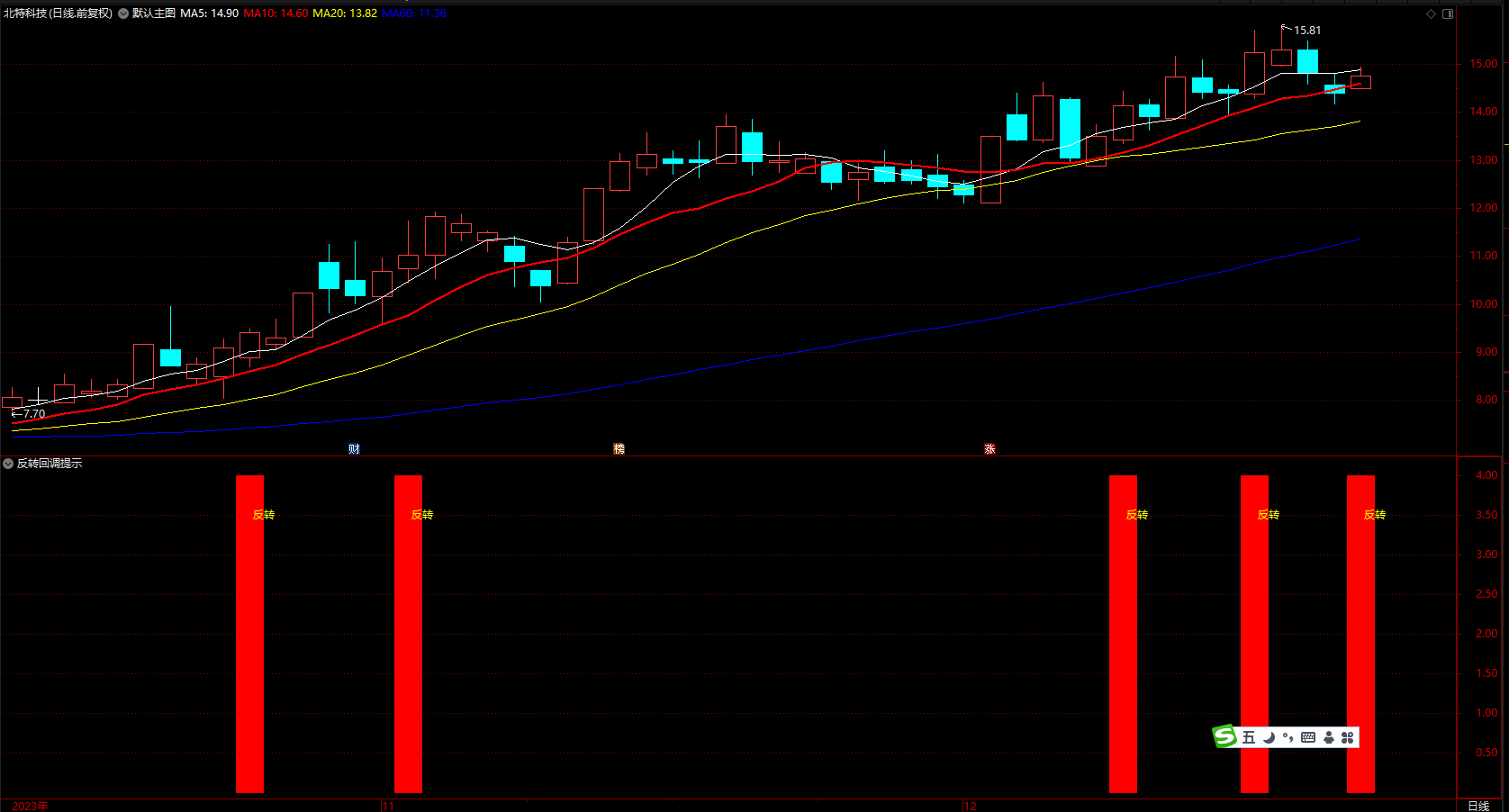The image size is (1509, 812).
Task: Click the stock title 北特科技(日线.前复权)
Action: coord(58,14)
